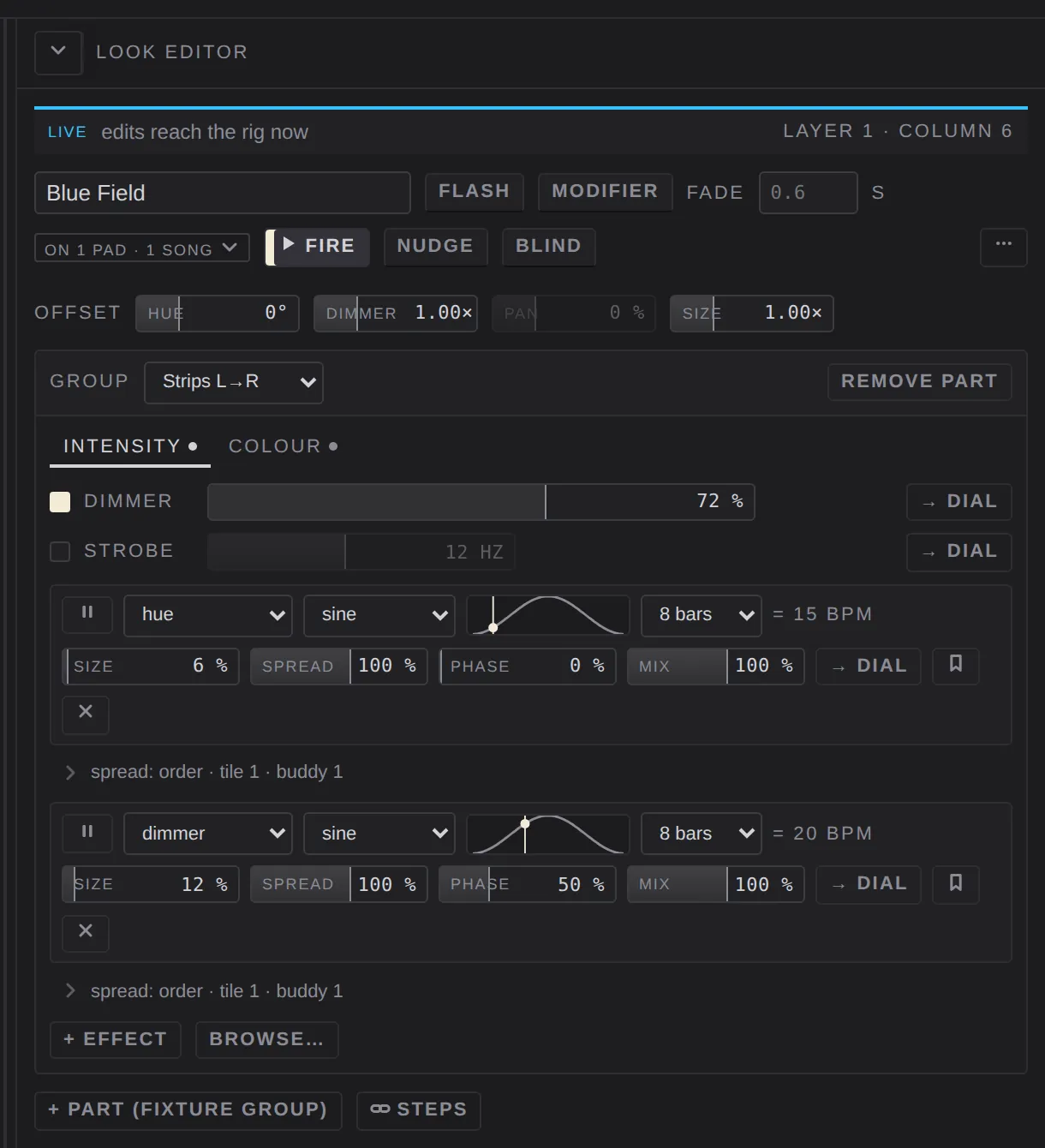This screenshot has height=1148, width=1045.
Task: Assign Strobe to a dial
Action: (x=958, y=552)
